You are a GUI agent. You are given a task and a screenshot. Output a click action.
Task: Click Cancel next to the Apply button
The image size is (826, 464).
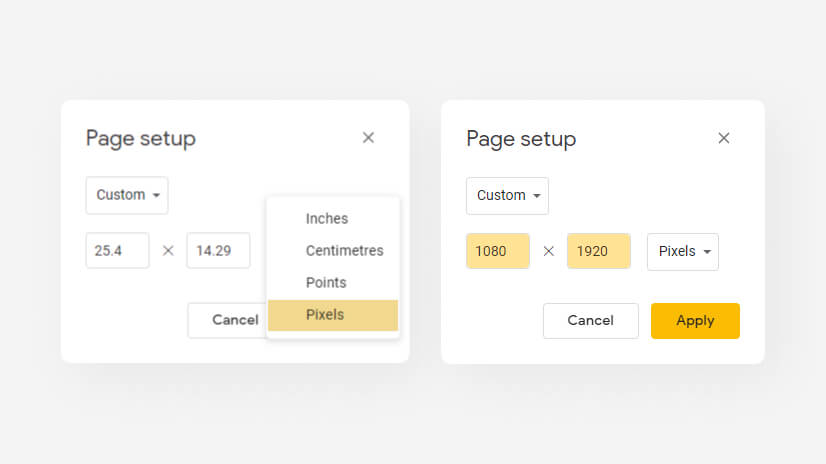click(591, 321)
